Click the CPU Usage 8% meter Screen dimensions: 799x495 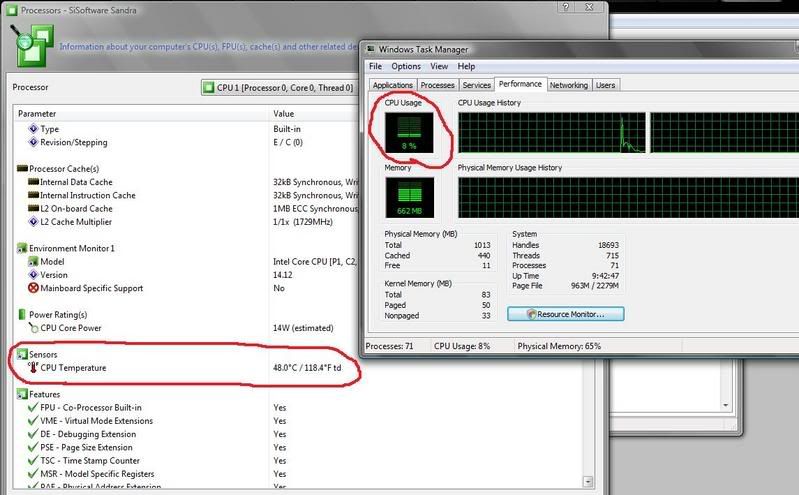[x=409, y=133]
